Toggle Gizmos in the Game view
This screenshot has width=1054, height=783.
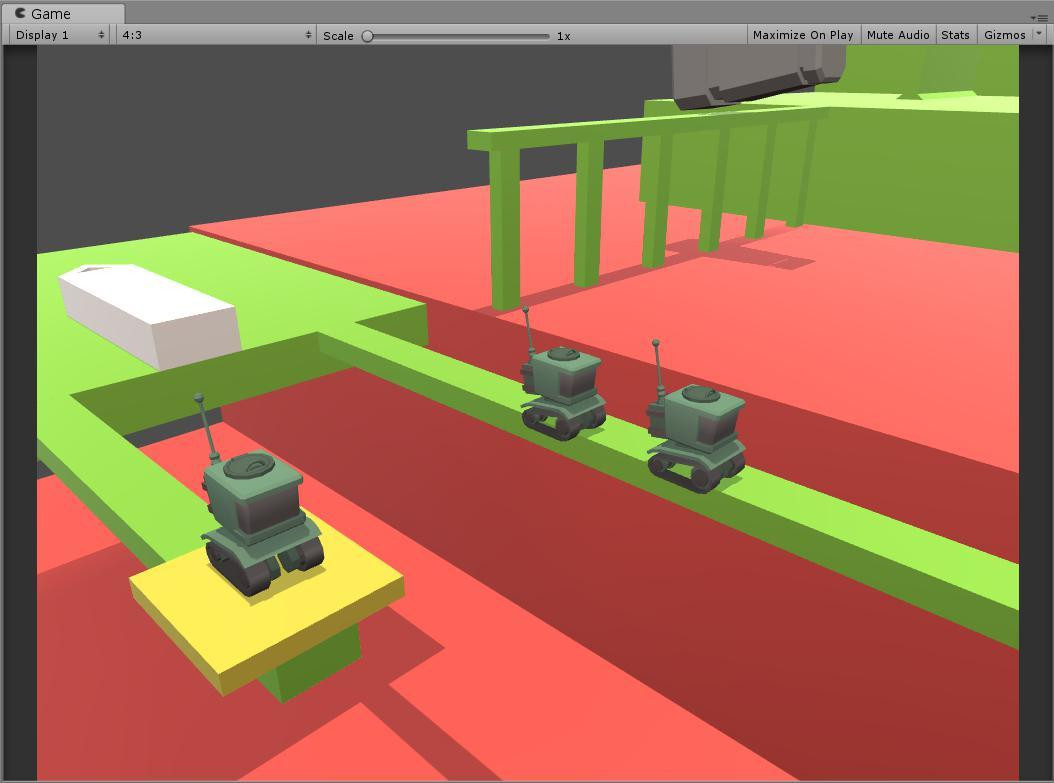coord(1004,35)
